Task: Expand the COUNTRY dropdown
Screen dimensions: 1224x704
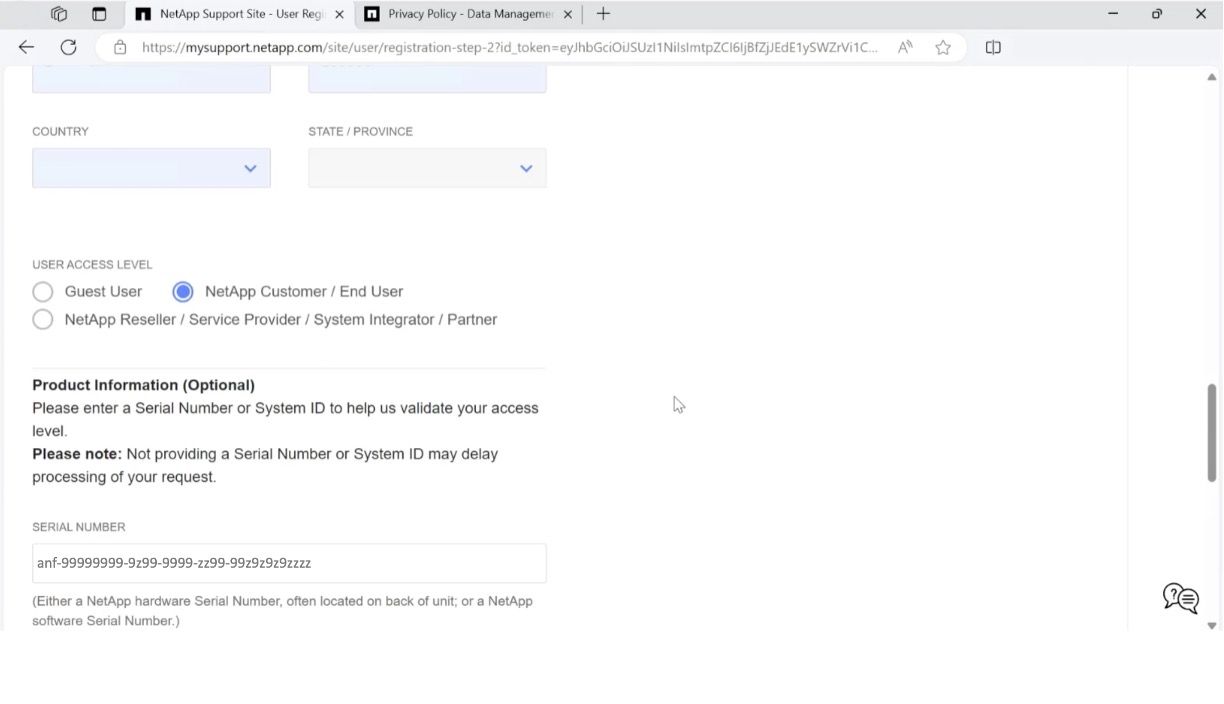Action: coord(249,167)
